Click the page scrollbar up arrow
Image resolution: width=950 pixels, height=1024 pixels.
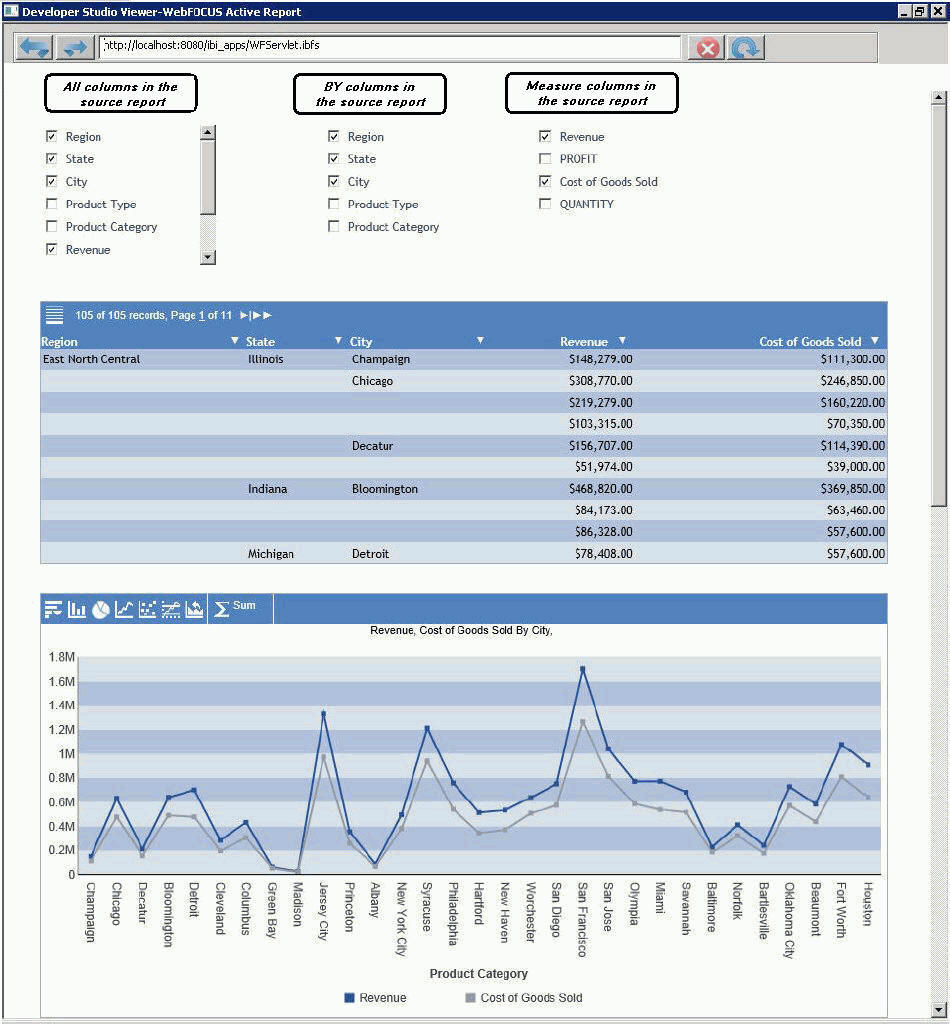[x=938, y=98]
